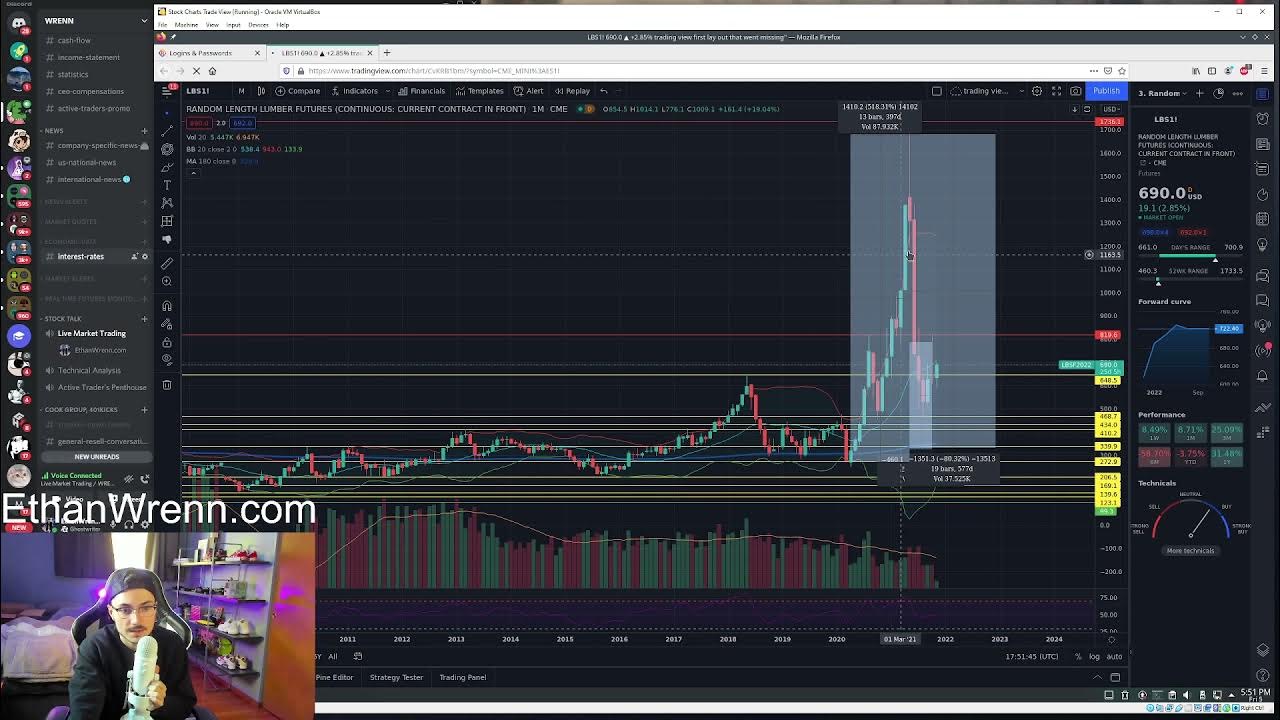
Task: Reload stop button in Firefox toolbar
Action: [x=196, y=71]
